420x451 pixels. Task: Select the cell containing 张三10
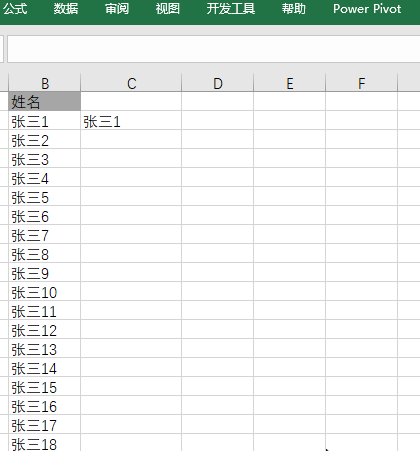click(x=45, y=291)
